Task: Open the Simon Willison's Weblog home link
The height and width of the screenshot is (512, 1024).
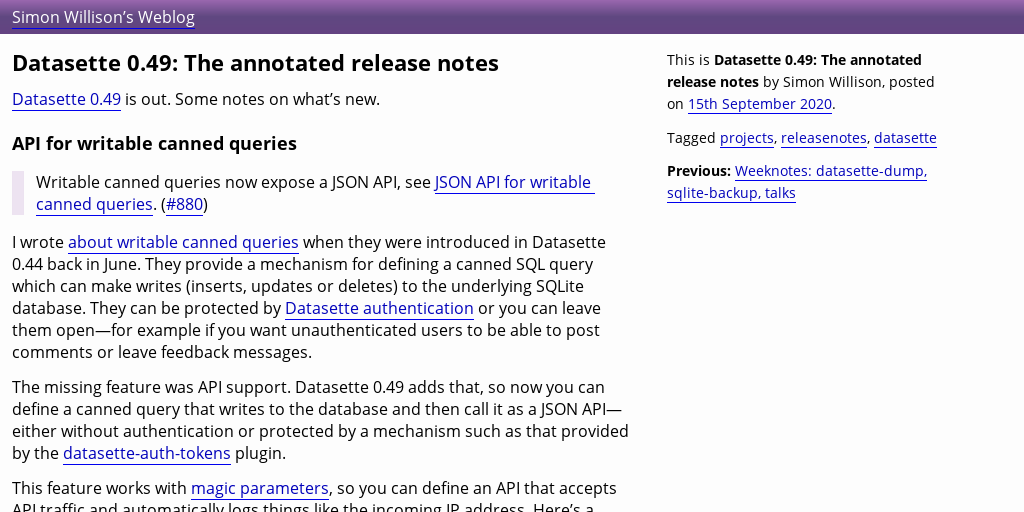Action: (x=103, y=18)
